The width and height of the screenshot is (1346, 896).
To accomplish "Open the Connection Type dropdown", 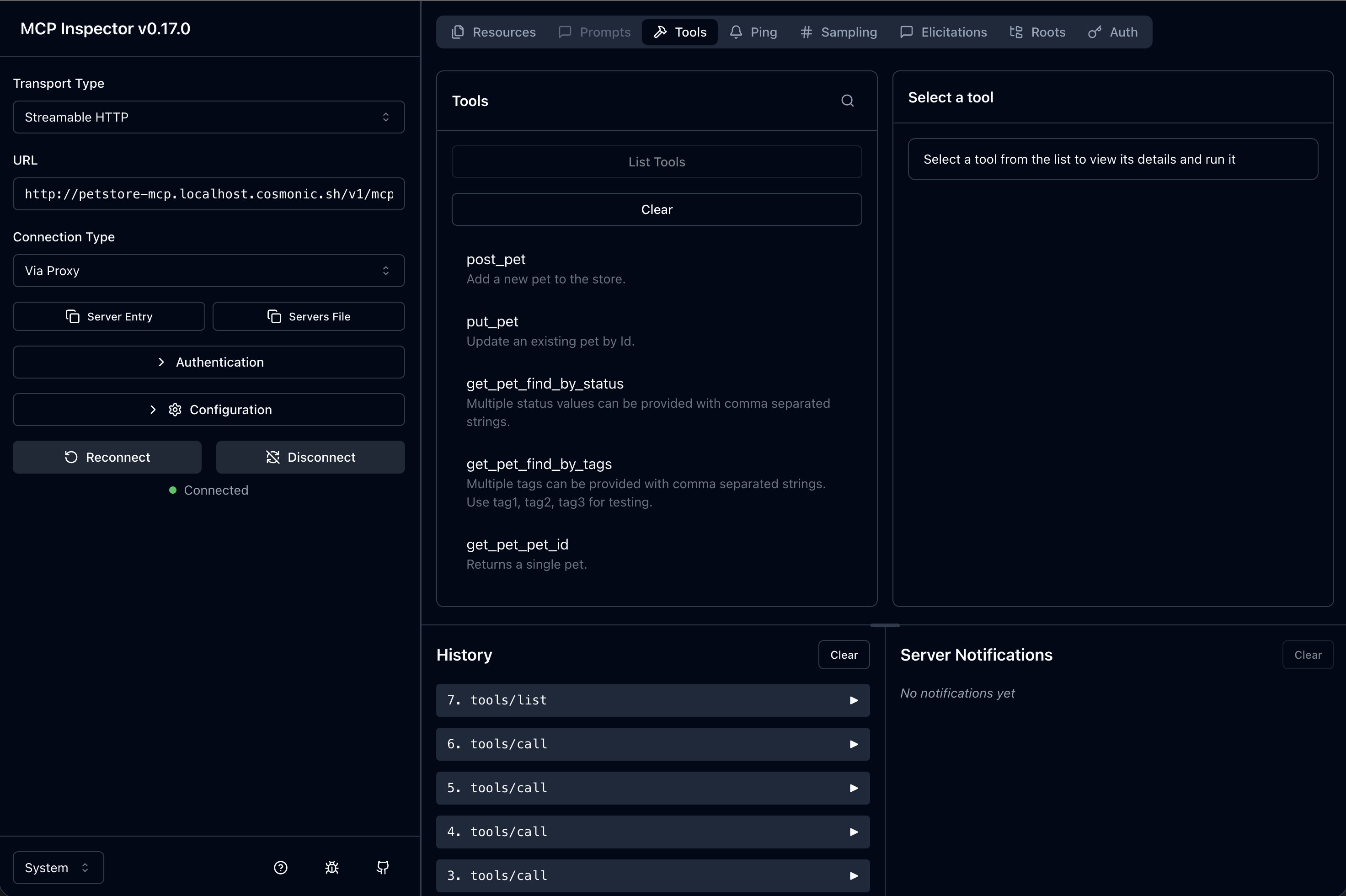I will pyautogui.click(x=208, y=271).
